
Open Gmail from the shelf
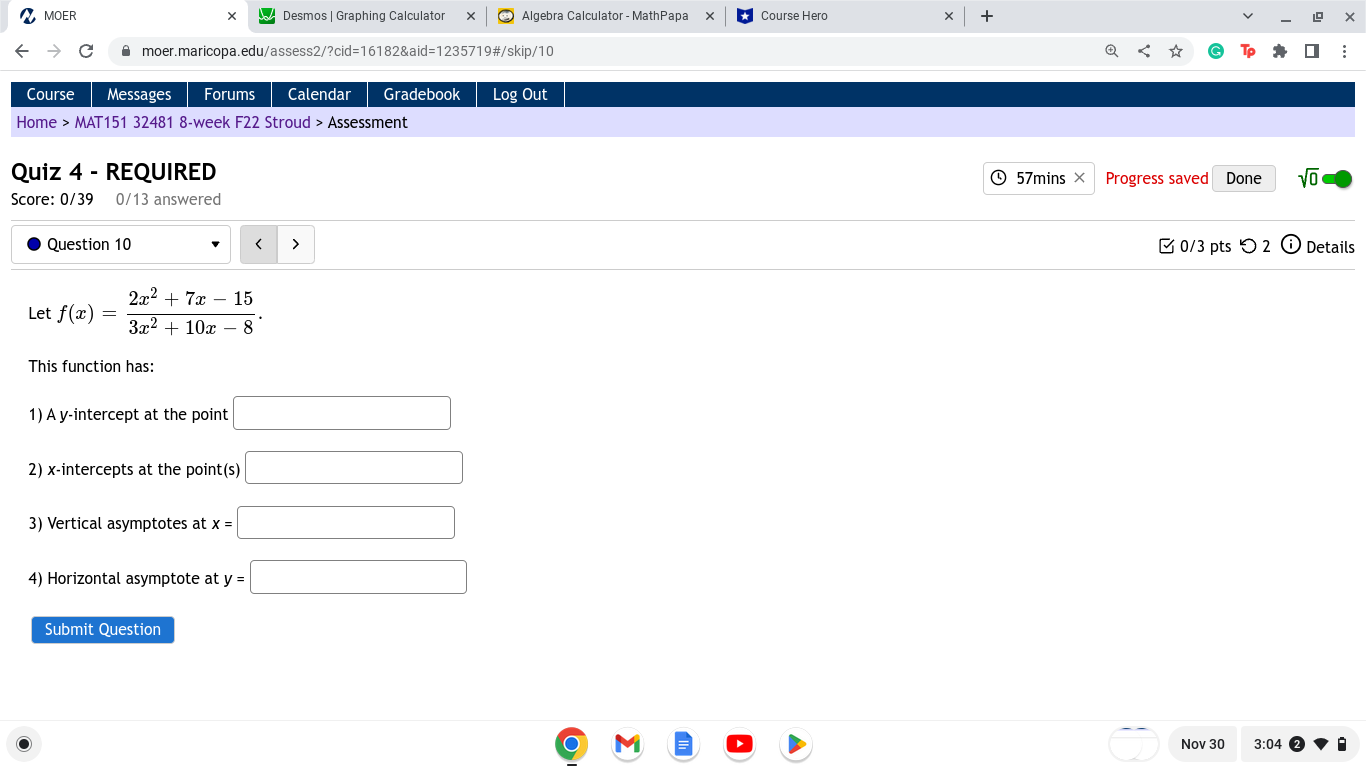628,744
